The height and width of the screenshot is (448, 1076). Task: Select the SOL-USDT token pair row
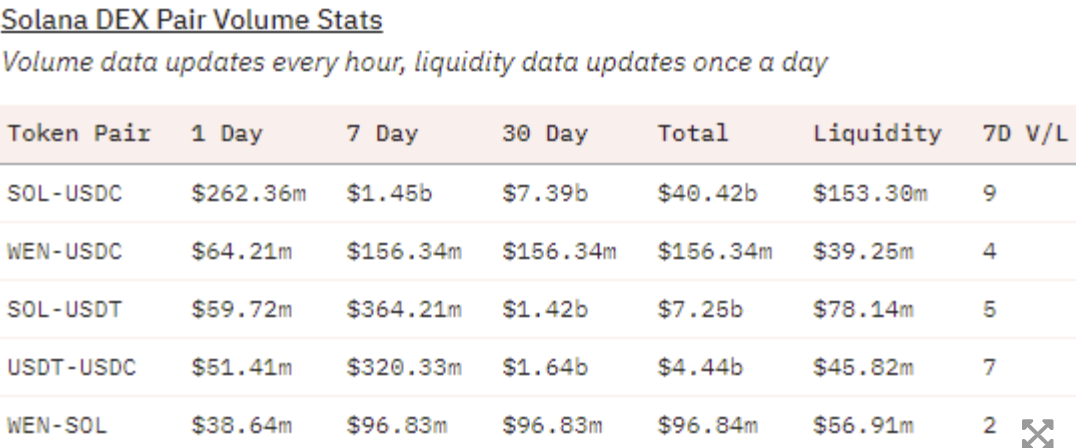538,309
